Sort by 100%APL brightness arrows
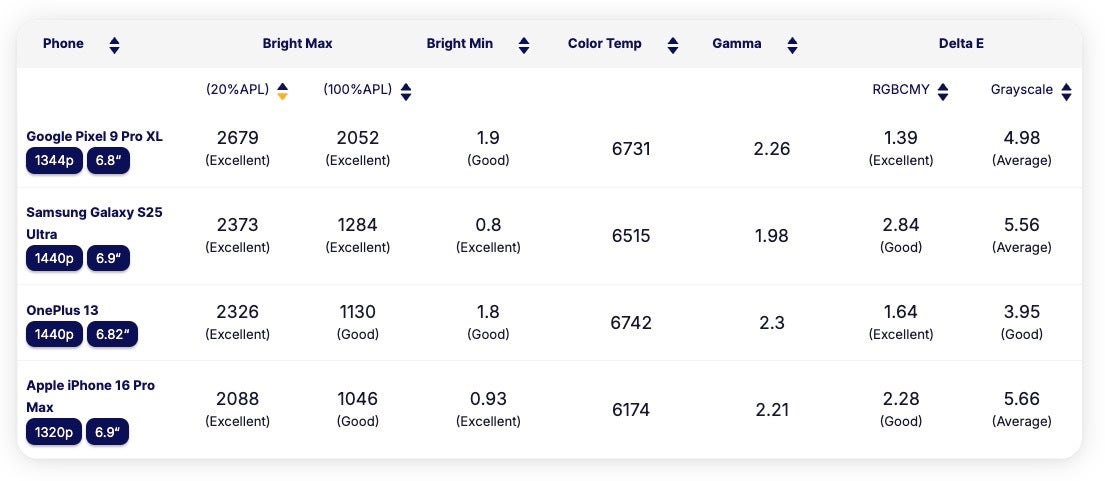This screenshot has width=1105, height=481. tap(406, 92)
